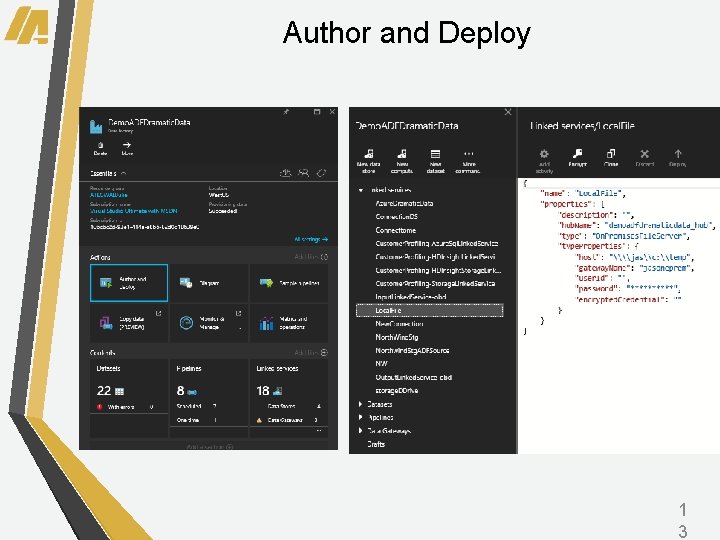Pin the DemoADFDramaticData blade
The image size is (720, 540).
[x=286, y=112]
